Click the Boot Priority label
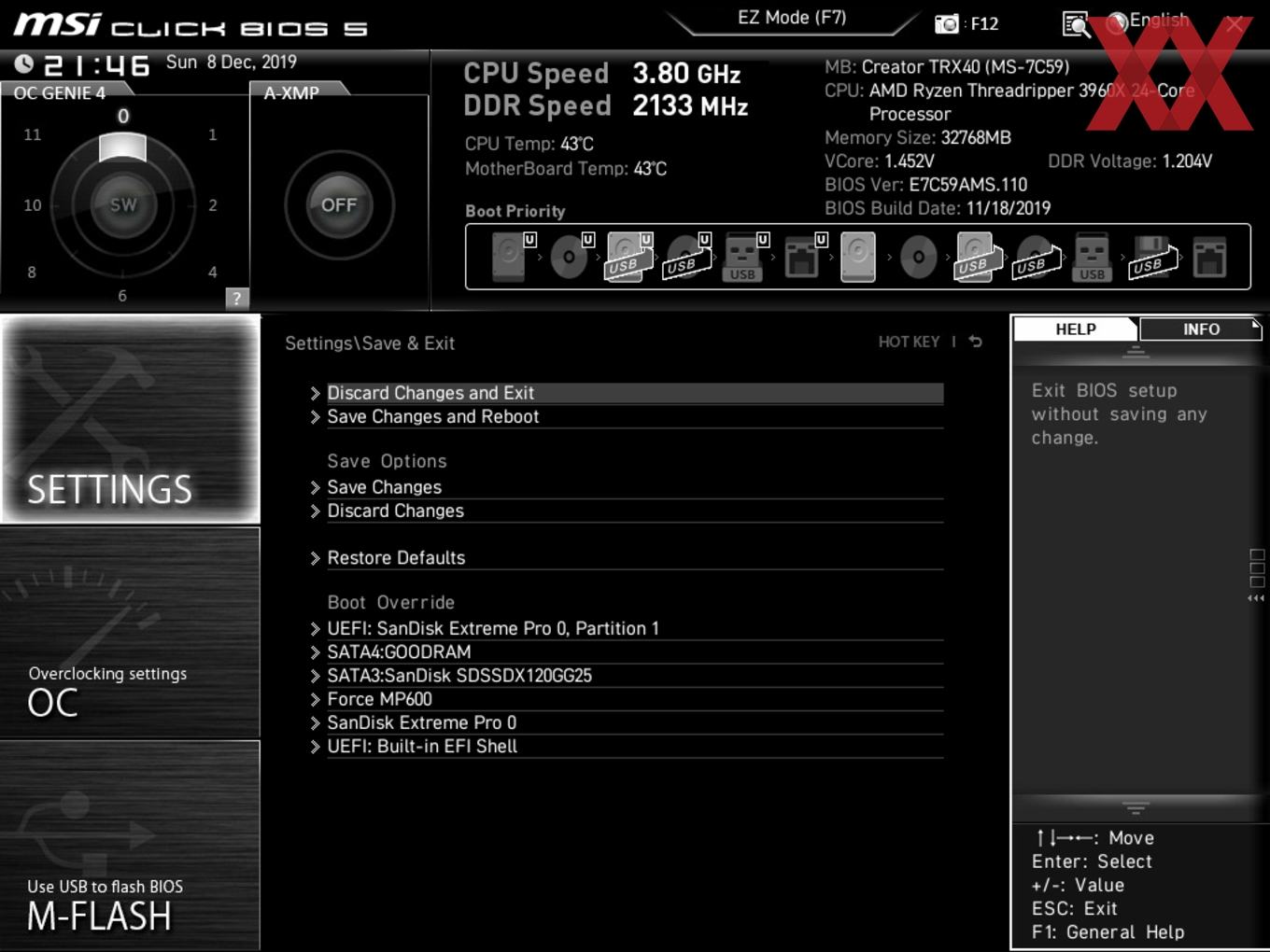Image resolution: width=1270 pixels, height=952 pixels. click(515, 211)
